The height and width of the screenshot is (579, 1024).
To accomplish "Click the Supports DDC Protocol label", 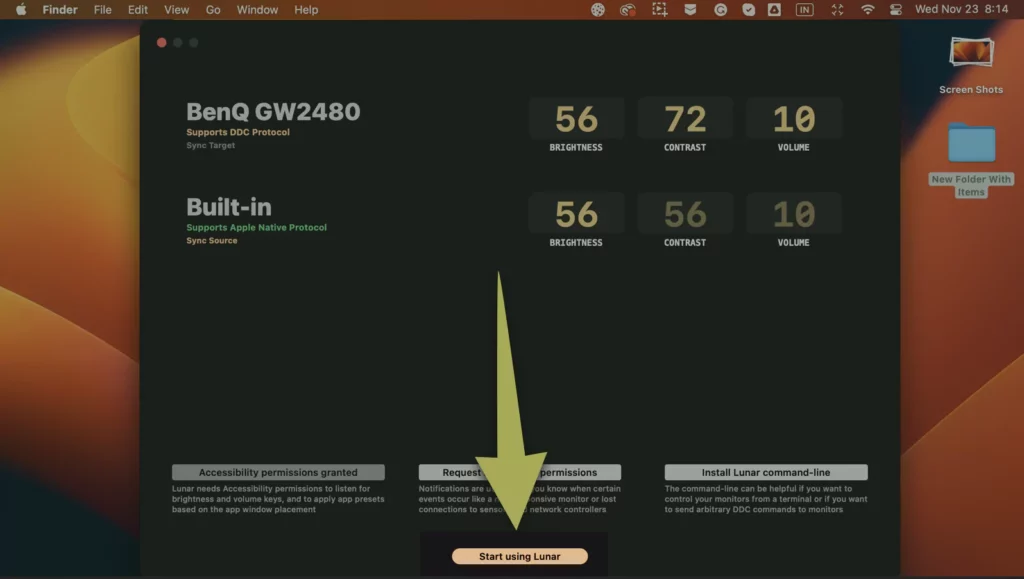I will click(x=238, y=132).
